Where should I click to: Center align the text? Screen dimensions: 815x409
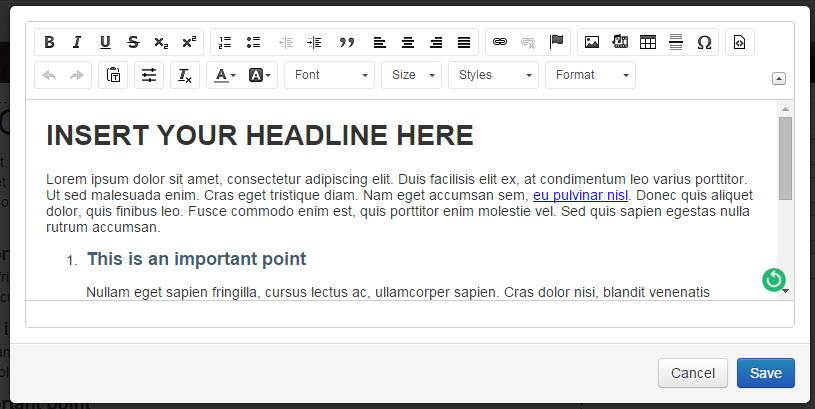407,42
